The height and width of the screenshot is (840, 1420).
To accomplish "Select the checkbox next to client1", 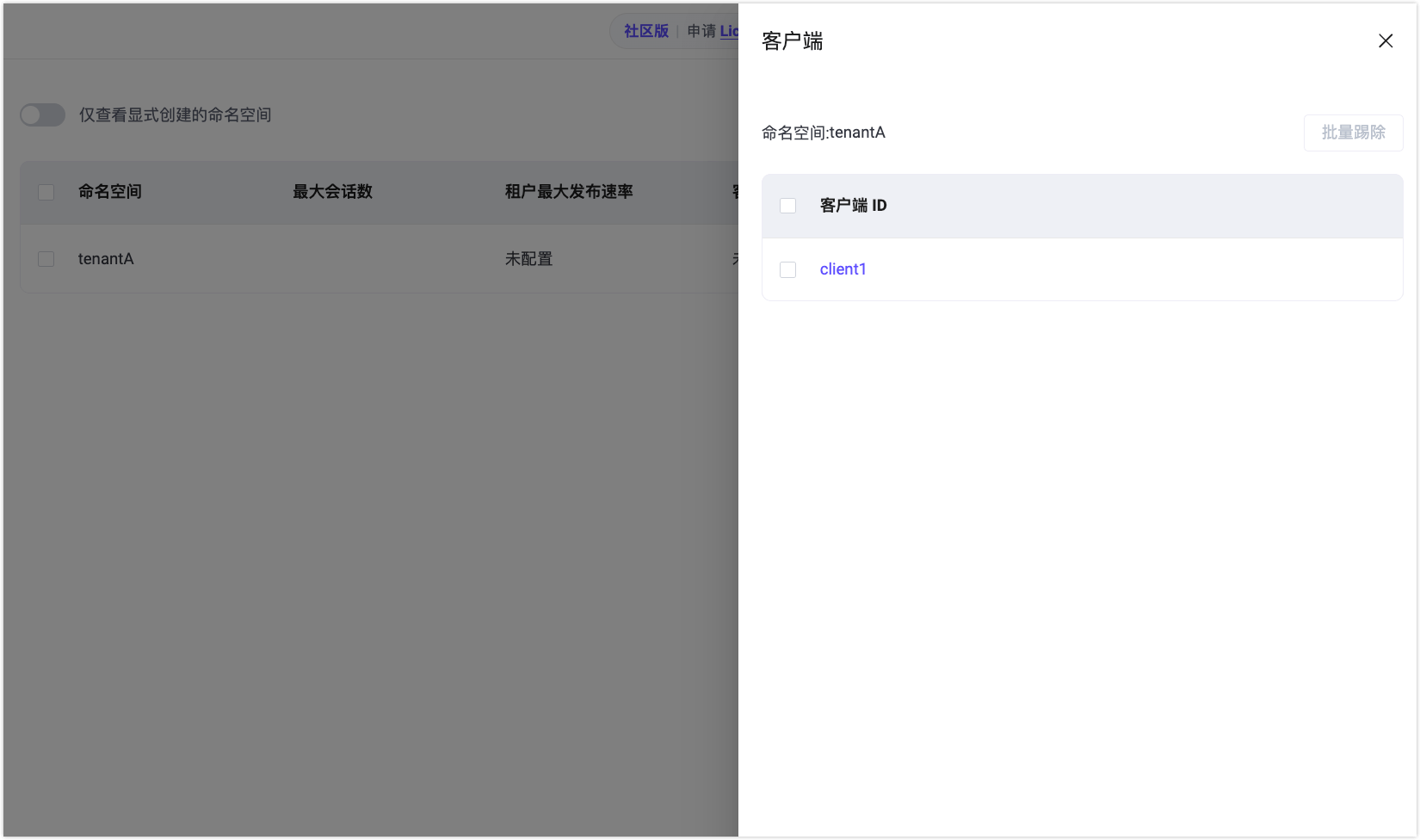I will coord(787,269).
